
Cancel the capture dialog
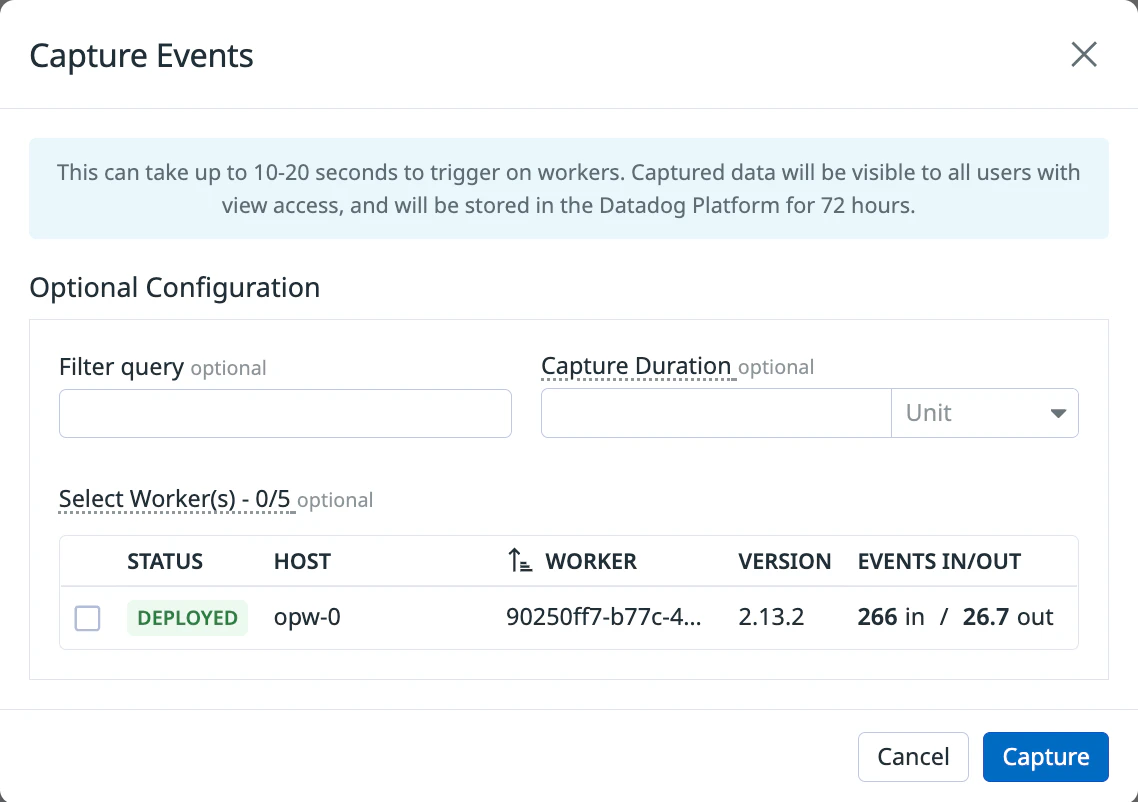coord(913,757)
